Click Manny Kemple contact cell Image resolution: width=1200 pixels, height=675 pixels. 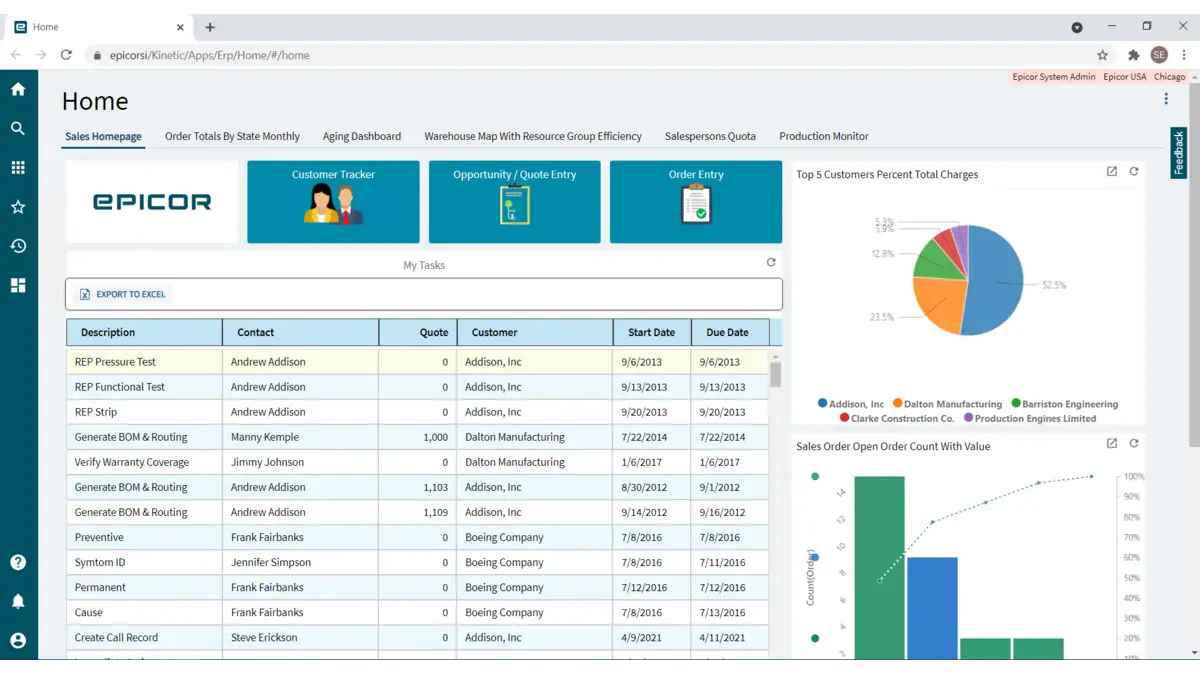(301, 437)
